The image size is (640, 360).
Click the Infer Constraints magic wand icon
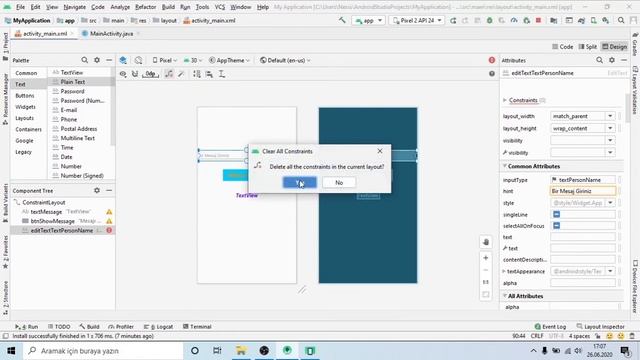coord(181,74)
